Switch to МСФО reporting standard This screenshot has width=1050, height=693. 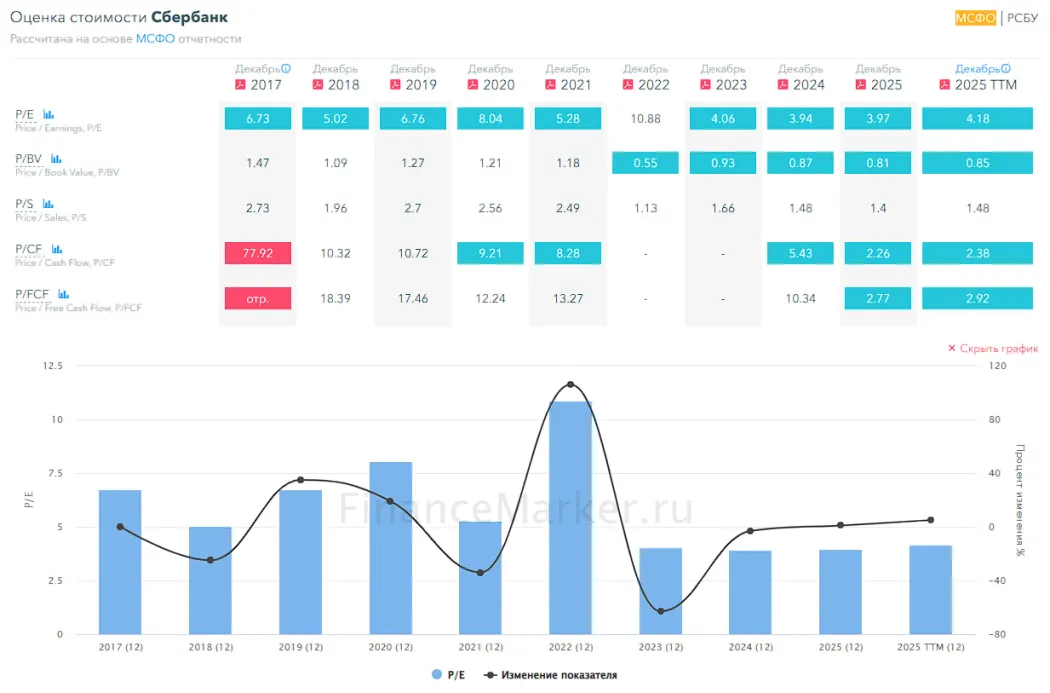[975, 18]
